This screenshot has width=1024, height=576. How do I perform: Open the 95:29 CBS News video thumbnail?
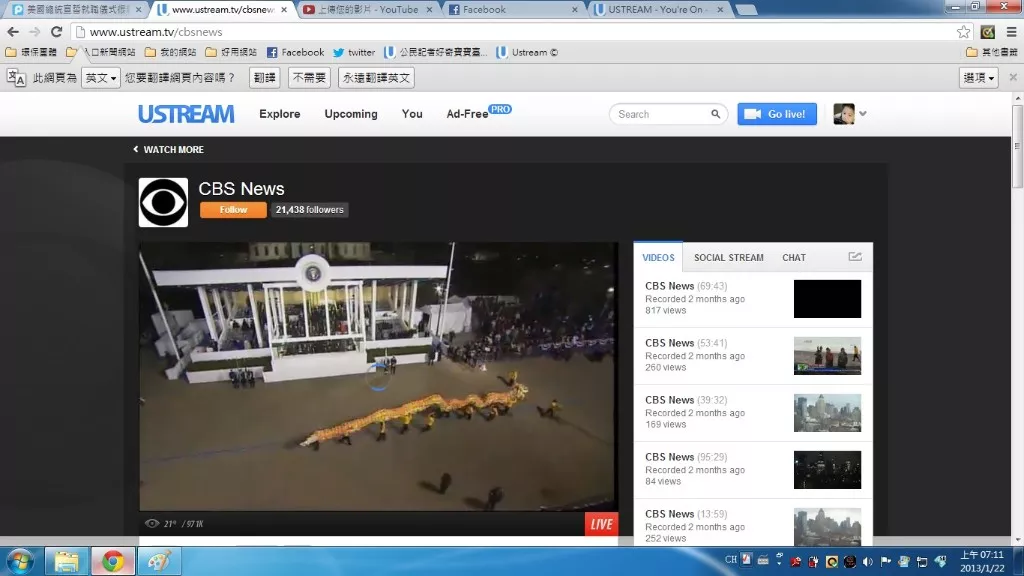tap(827, 470)
